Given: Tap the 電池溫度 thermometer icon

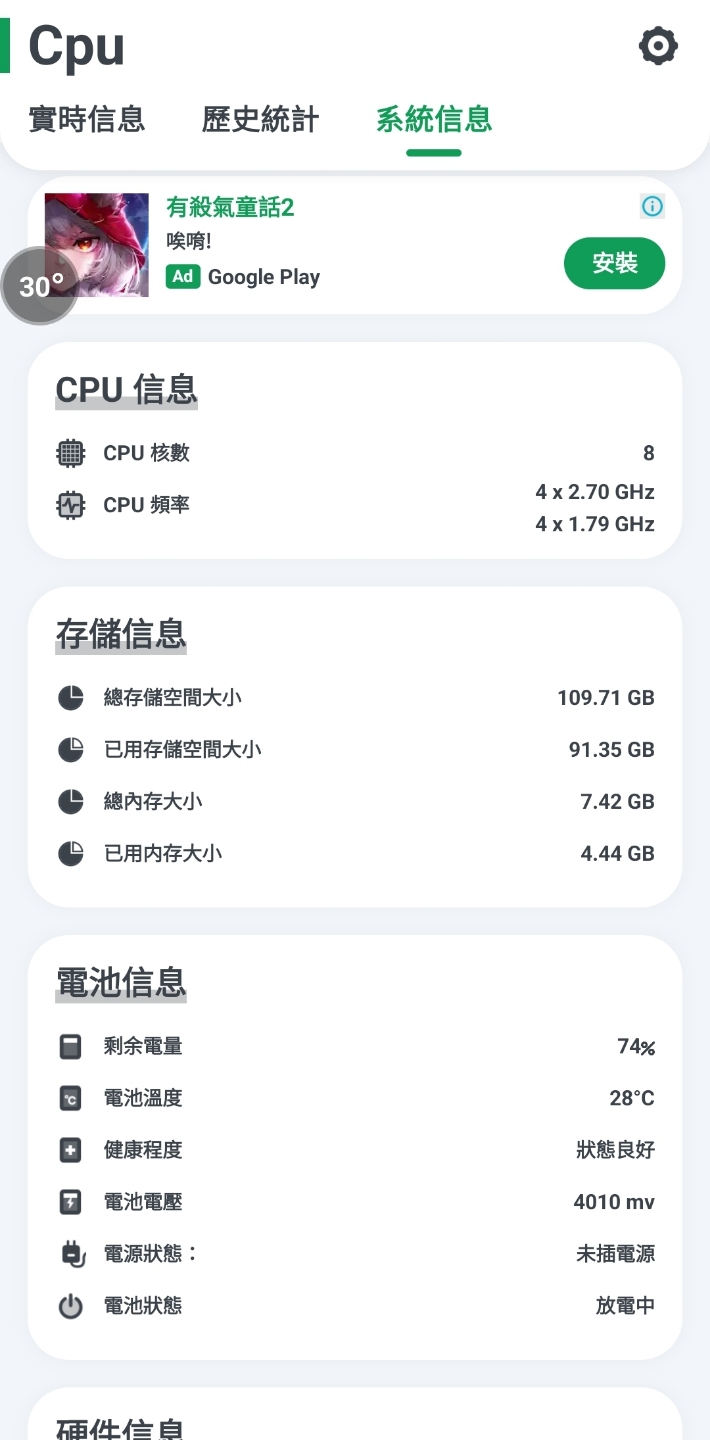Looking at the screenshot, I should click(70, 1098).
